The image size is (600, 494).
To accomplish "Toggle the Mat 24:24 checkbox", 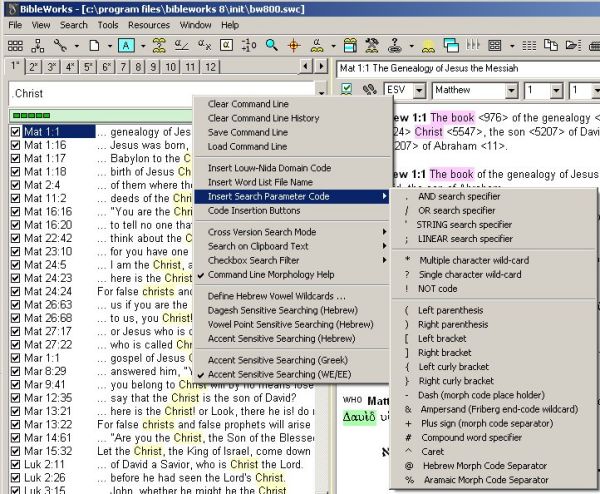I will 15,292.
